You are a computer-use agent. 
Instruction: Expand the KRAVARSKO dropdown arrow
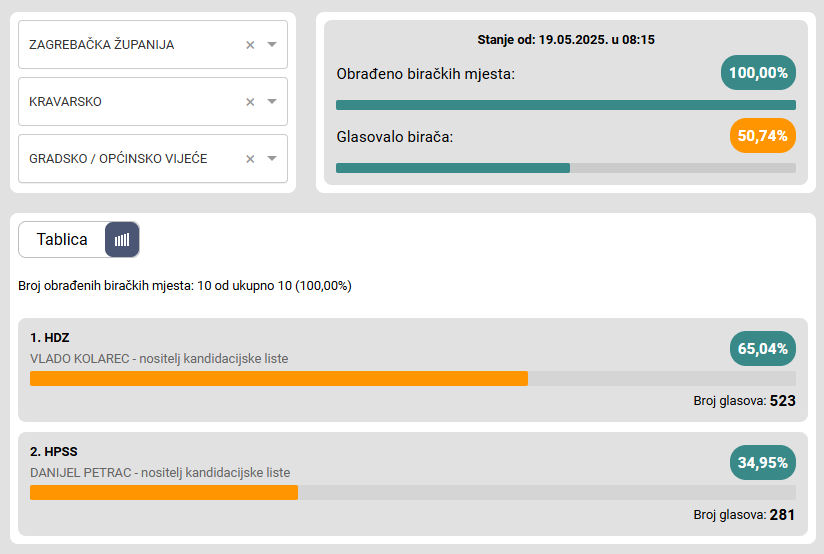(272, 102)
